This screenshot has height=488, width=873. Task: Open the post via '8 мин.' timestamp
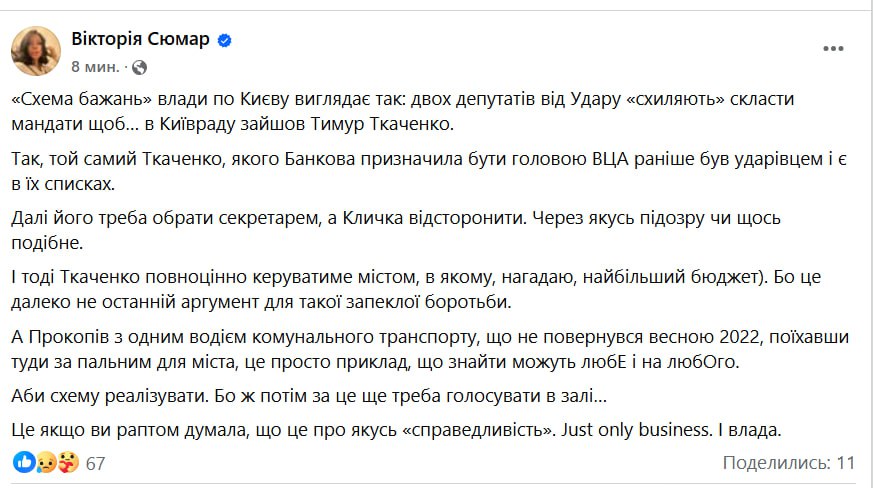(x=95, y=67)
